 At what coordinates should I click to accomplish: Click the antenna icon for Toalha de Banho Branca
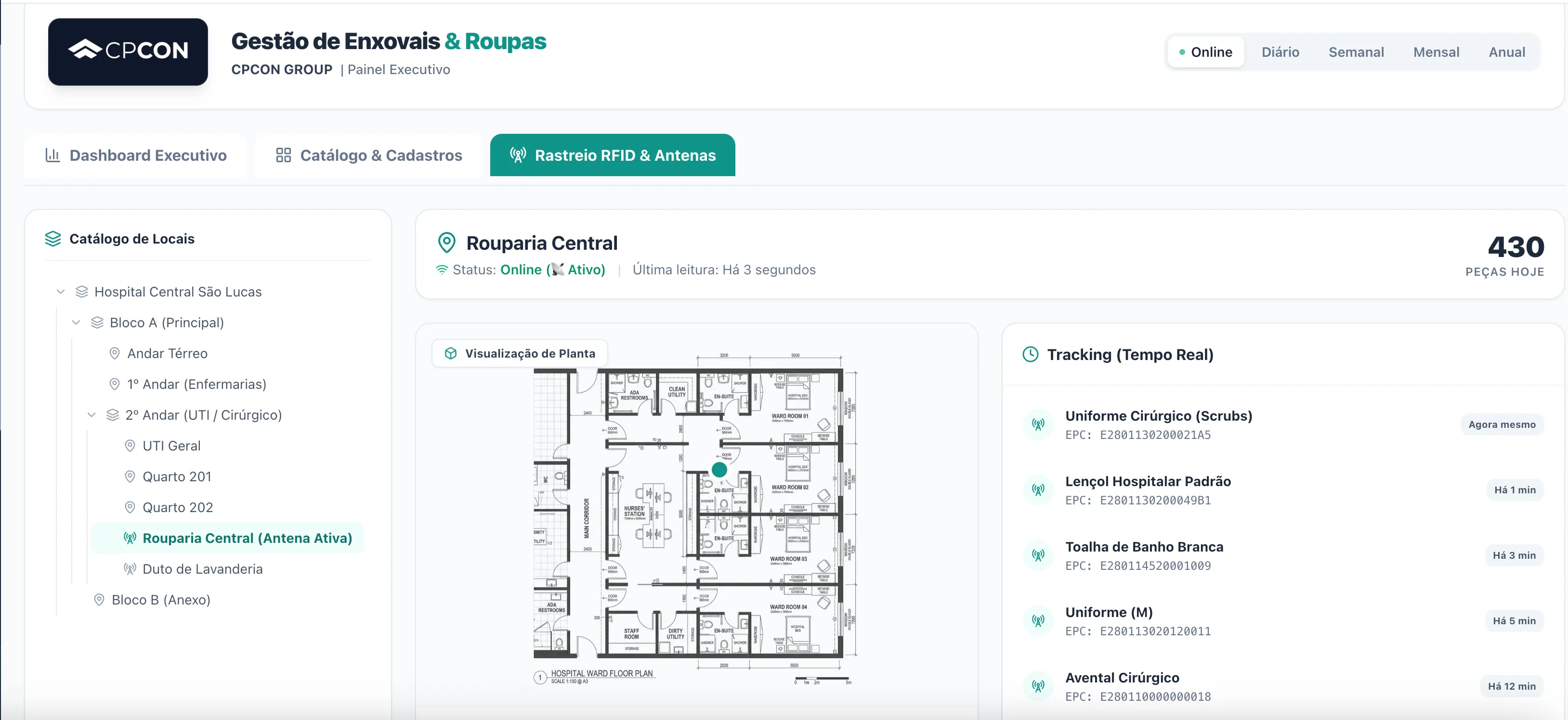pyautogui.click(x=1038, y=554)
